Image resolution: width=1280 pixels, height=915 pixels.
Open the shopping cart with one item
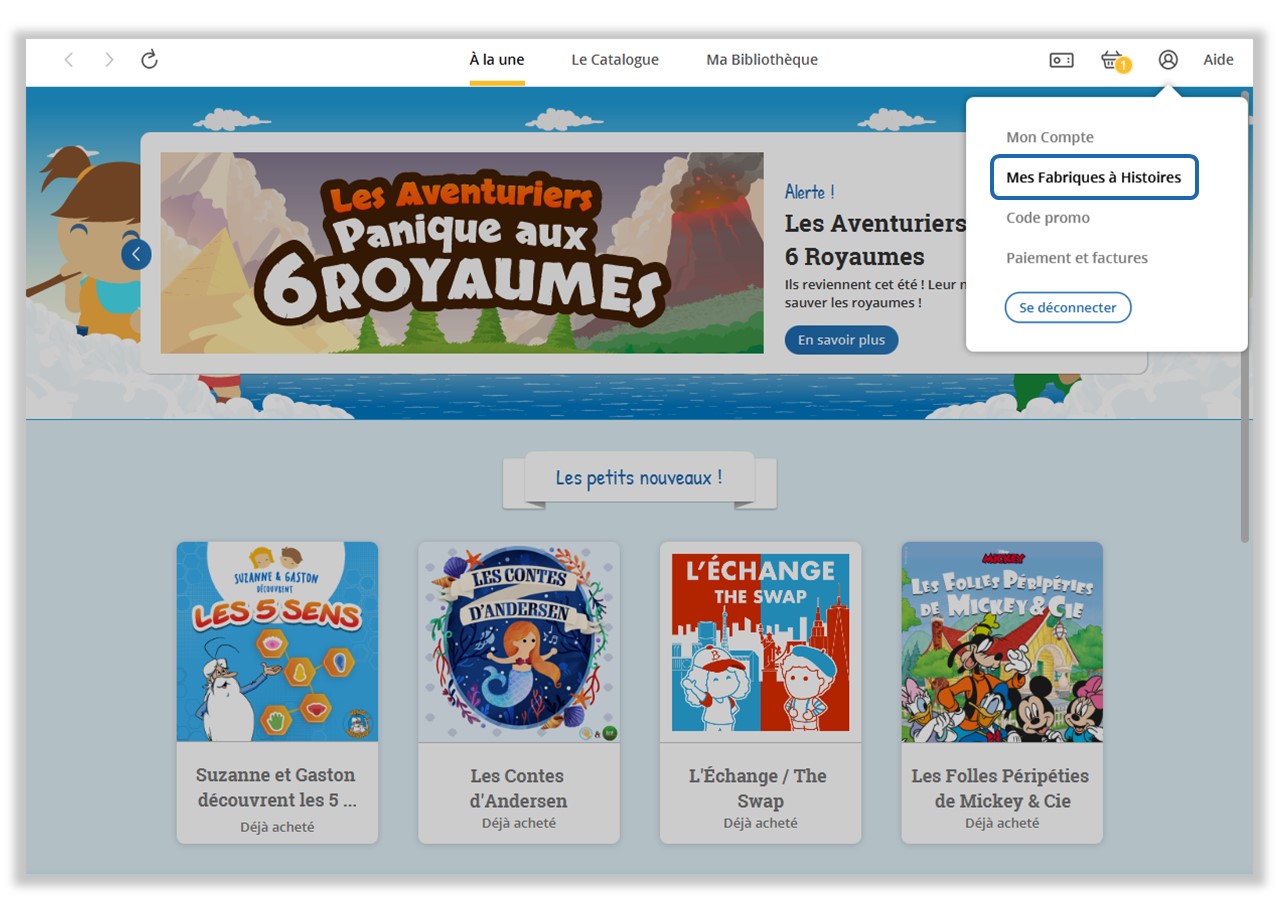point(1112,60)
